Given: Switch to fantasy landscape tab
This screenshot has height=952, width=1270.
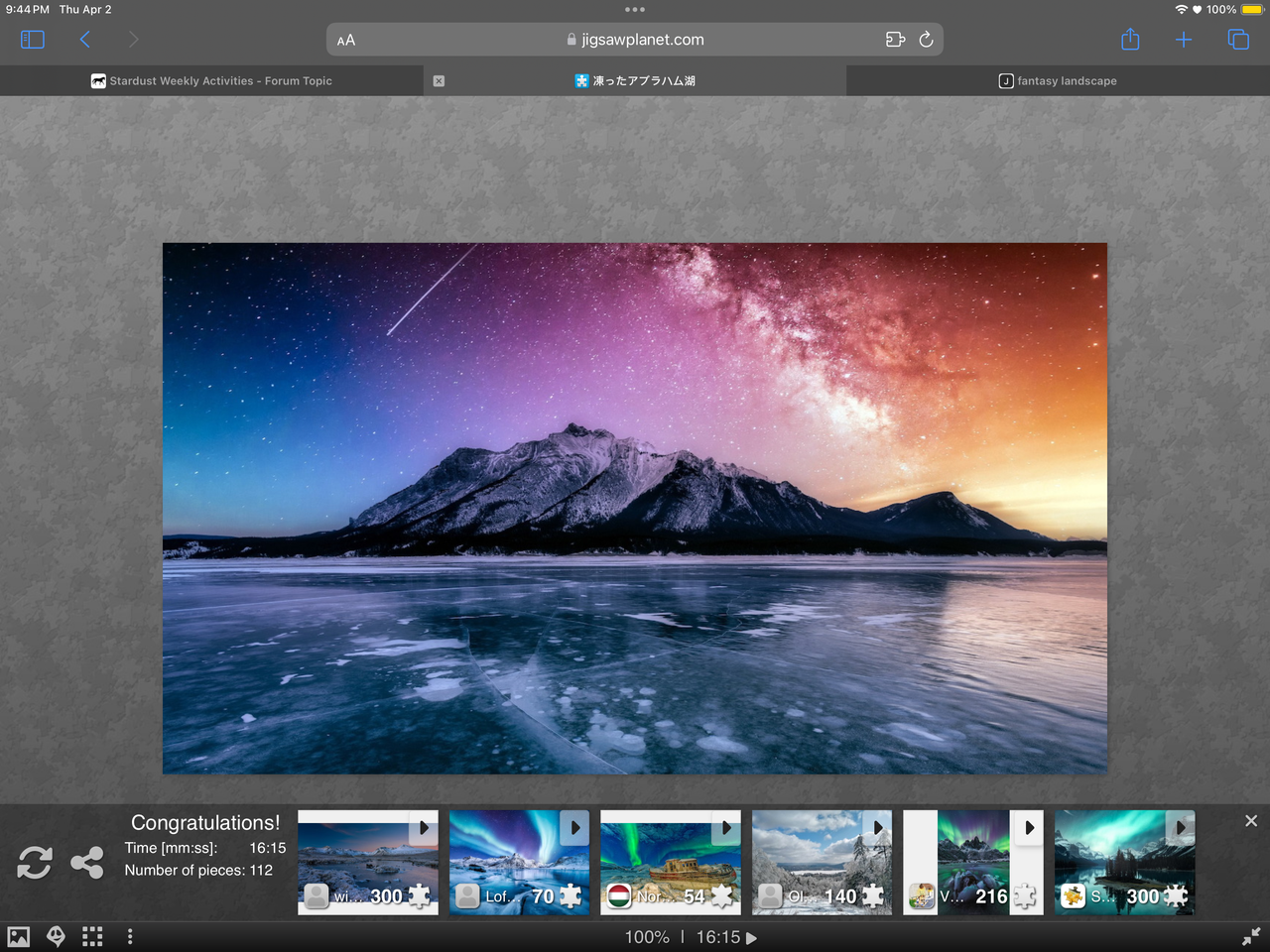Looking at the screenshot, I should click(1058, 81).
